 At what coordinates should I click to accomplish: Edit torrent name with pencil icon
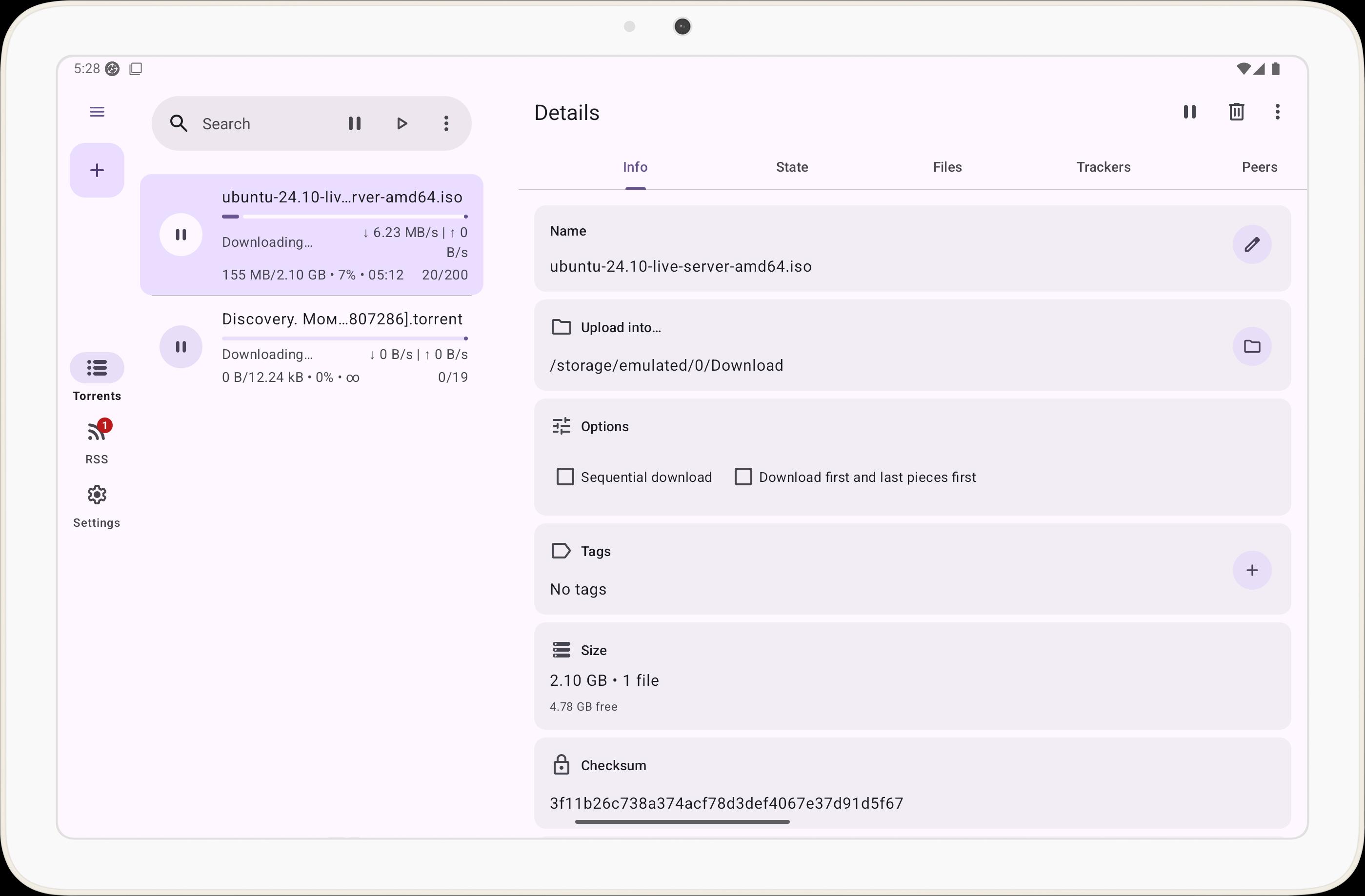pyautogui.click(x=1251, y=245)
